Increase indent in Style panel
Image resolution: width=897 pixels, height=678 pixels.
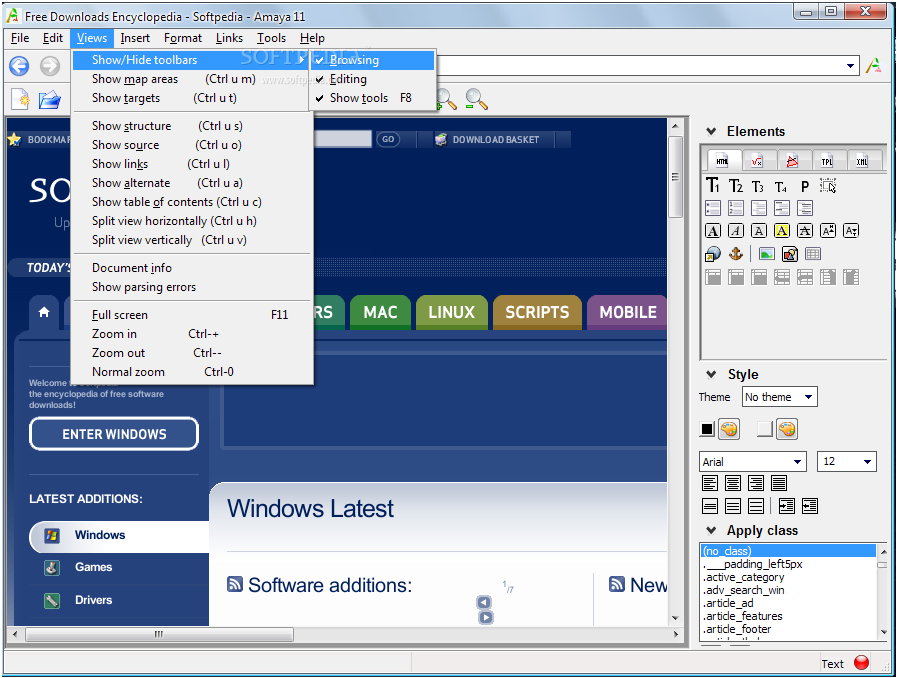787,506
